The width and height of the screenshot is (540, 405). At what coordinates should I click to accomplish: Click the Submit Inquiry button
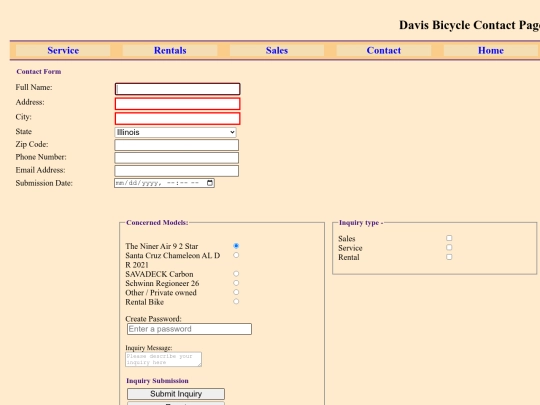coord(176,394)
